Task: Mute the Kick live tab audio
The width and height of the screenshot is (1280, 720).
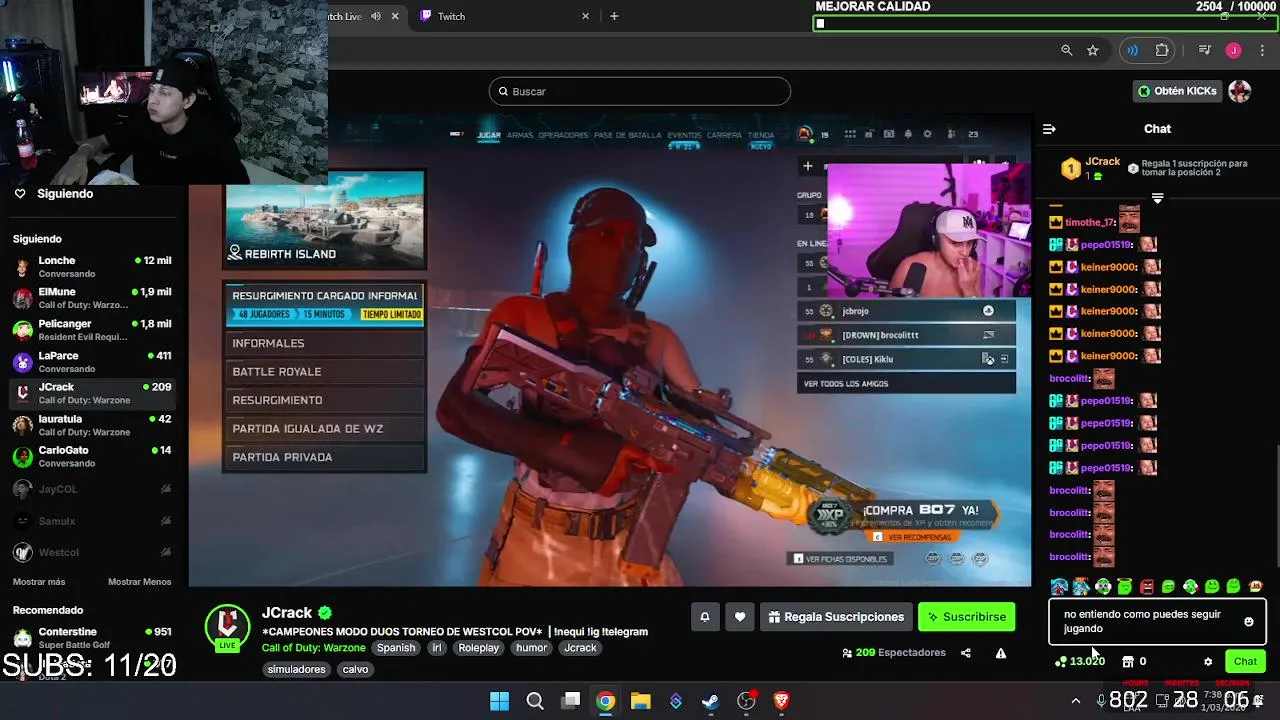Action: click(x=376, y=16)
